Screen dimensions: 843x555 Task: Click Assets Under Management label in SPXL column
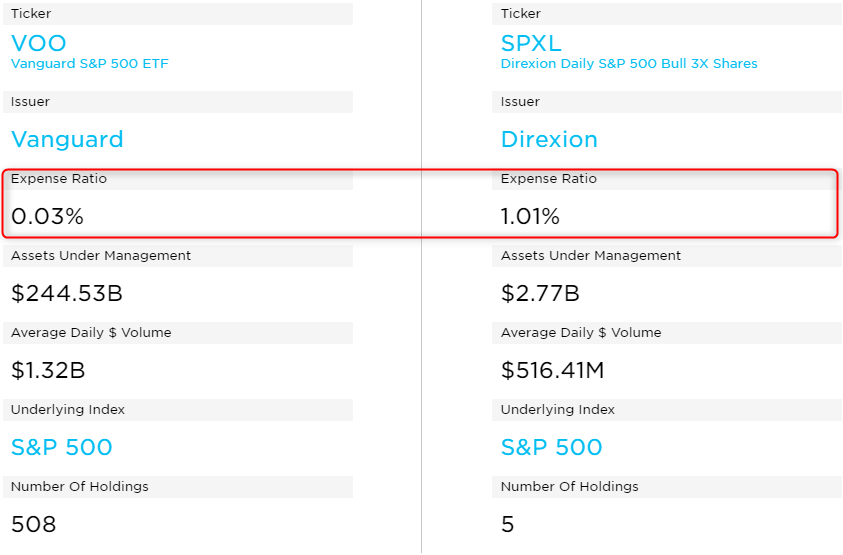(x=590, y=255)
